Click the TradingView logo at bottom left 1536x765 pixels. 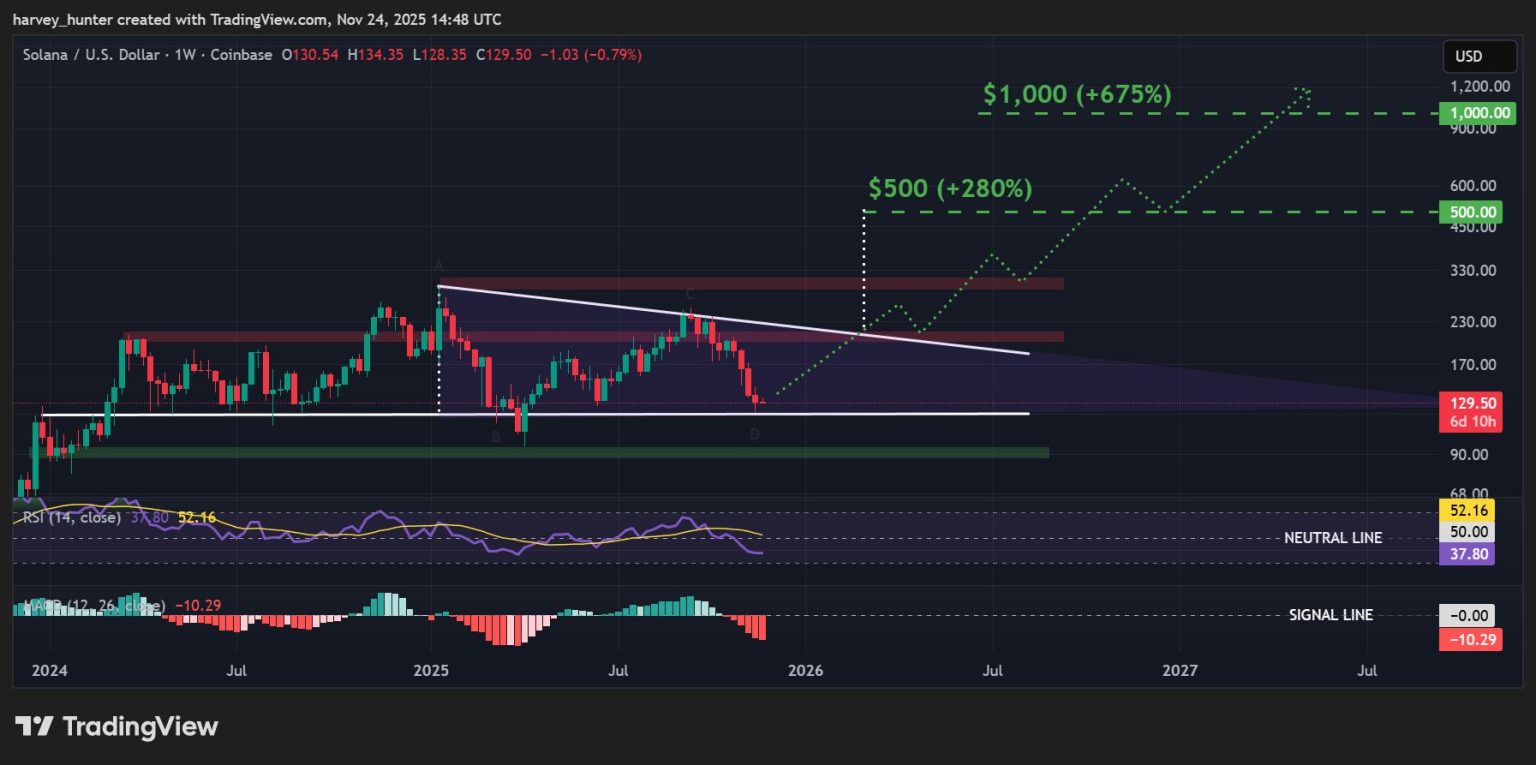point(116,726)
